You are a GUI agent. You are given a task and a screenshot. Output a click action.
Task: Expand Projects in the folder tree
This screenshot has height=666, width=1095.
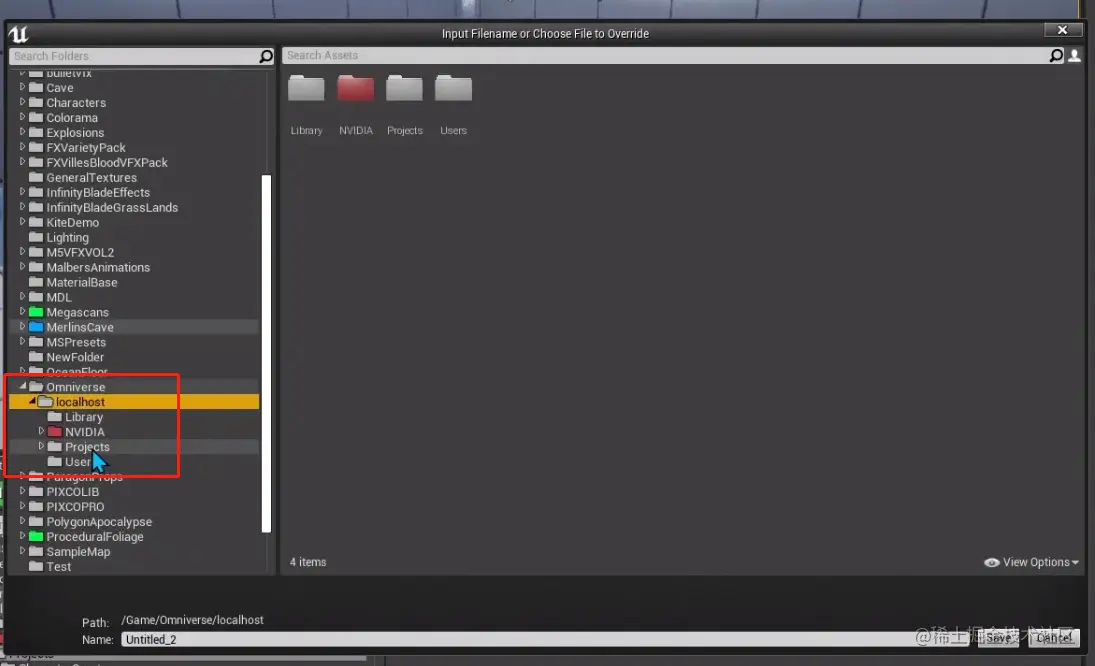point(43,446)
